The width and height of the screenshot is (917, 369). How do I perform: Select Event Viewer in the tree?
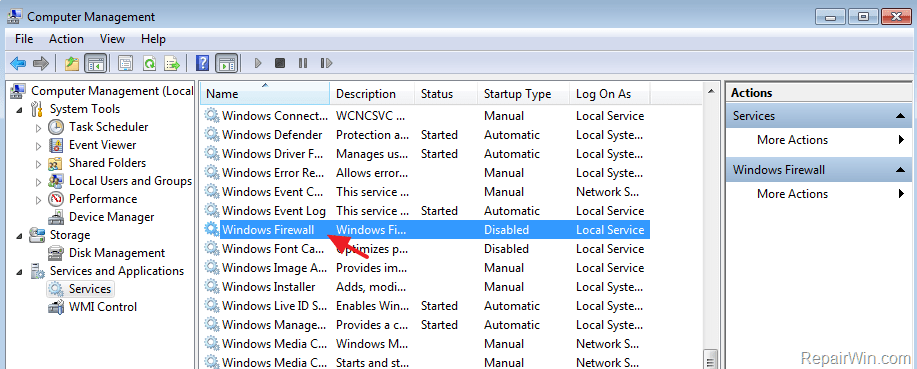coord(102,145)
